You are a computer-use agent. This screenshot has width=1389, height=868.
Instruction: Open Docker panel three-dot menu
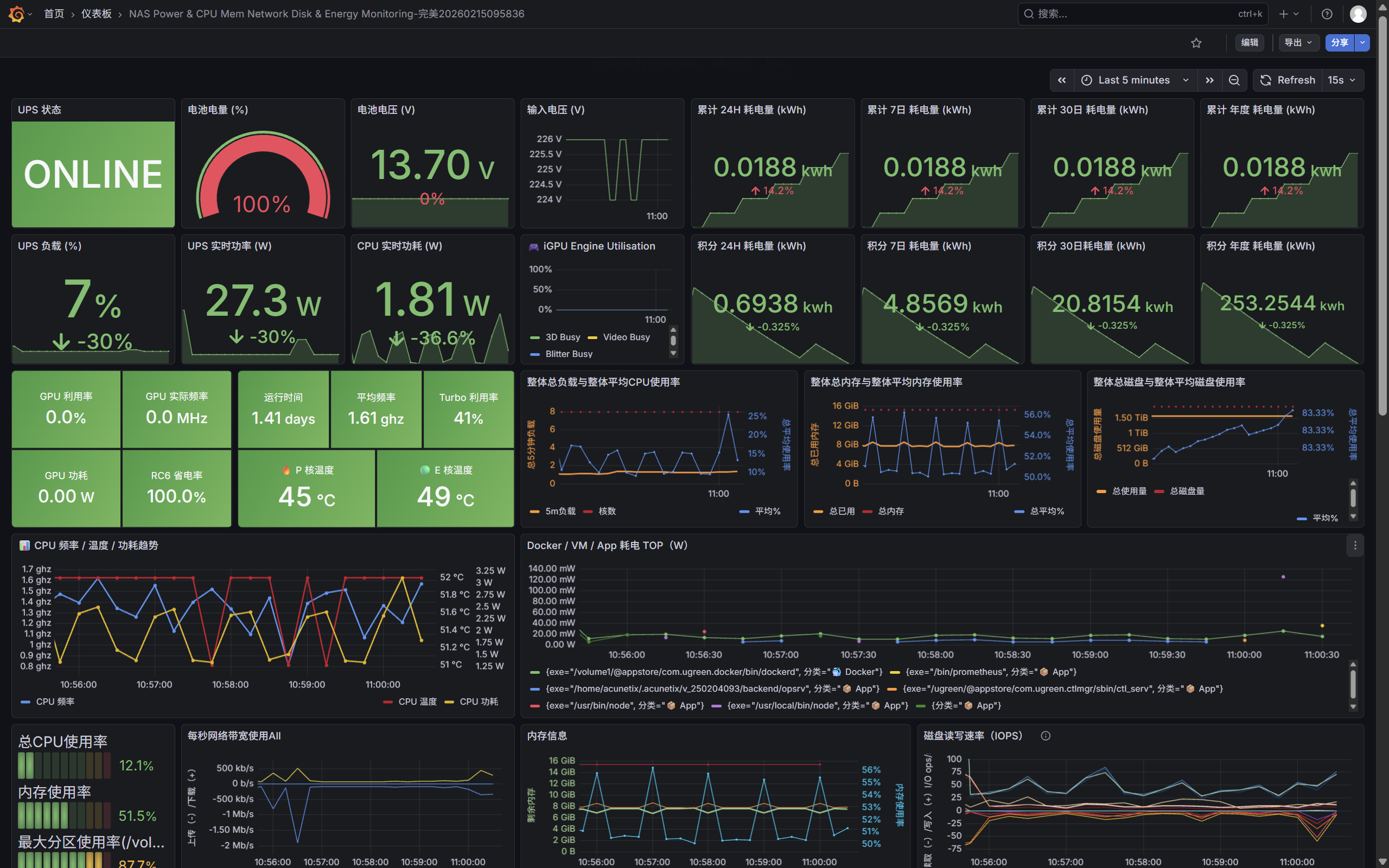coord(1355,545)
